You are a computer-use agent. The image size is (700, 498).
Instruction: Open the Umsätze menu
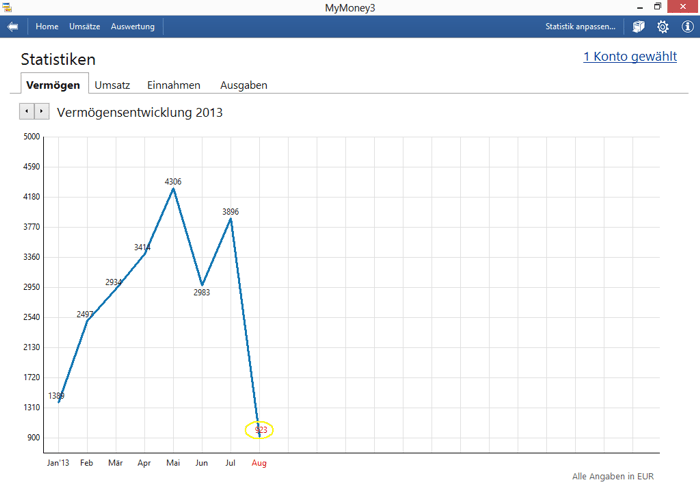pos(84,27)
